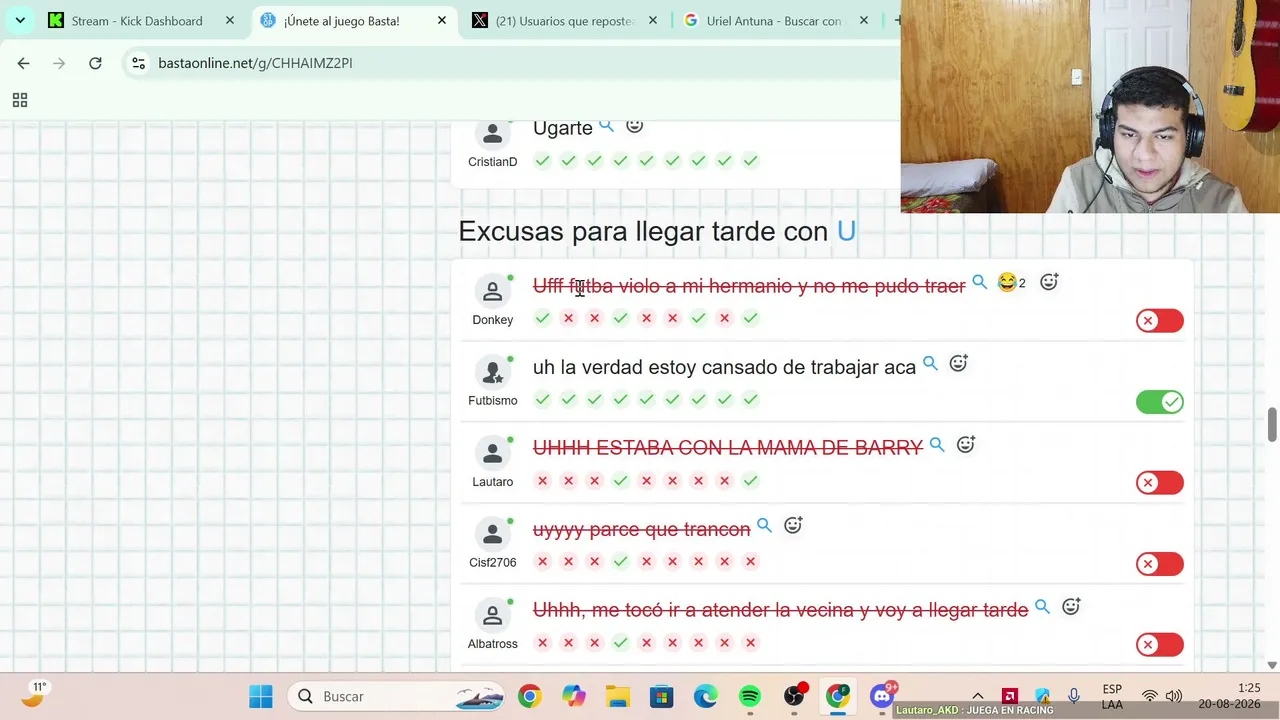Screen dimensions: 1280x720
Task: Toggle approval switch for Donkey's answer
Action: point(1160,321)
